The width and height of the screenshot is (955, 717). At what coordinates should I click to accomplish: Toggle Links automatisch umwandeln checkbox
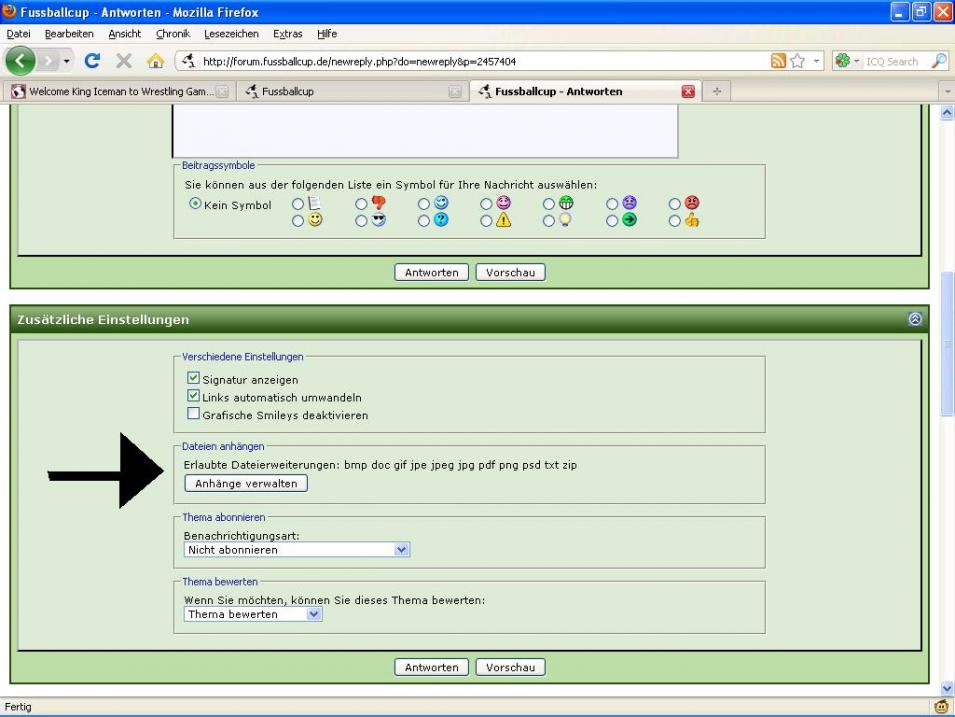(194, 396)
